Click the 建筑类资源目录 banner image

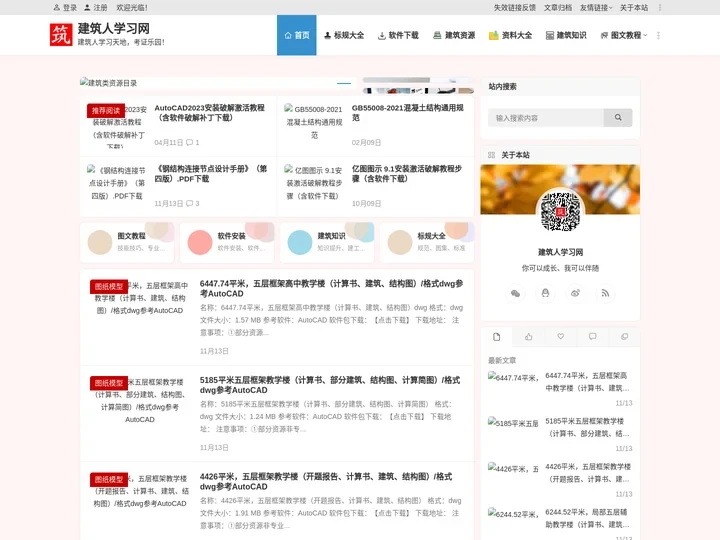218,83
